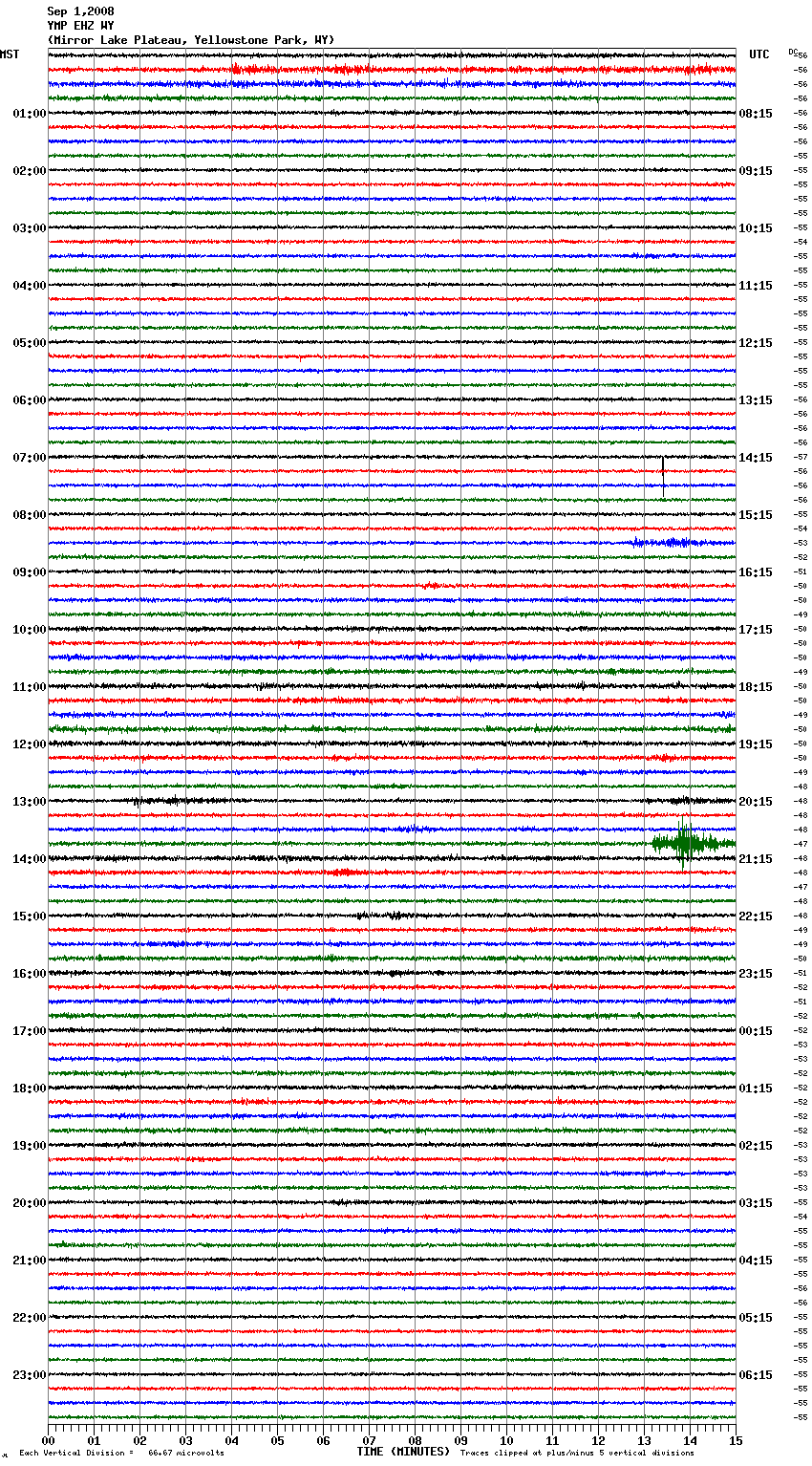812x1466 pixels.
Task: Click the 07:00 MST time label
Action: tap(30, 458)
